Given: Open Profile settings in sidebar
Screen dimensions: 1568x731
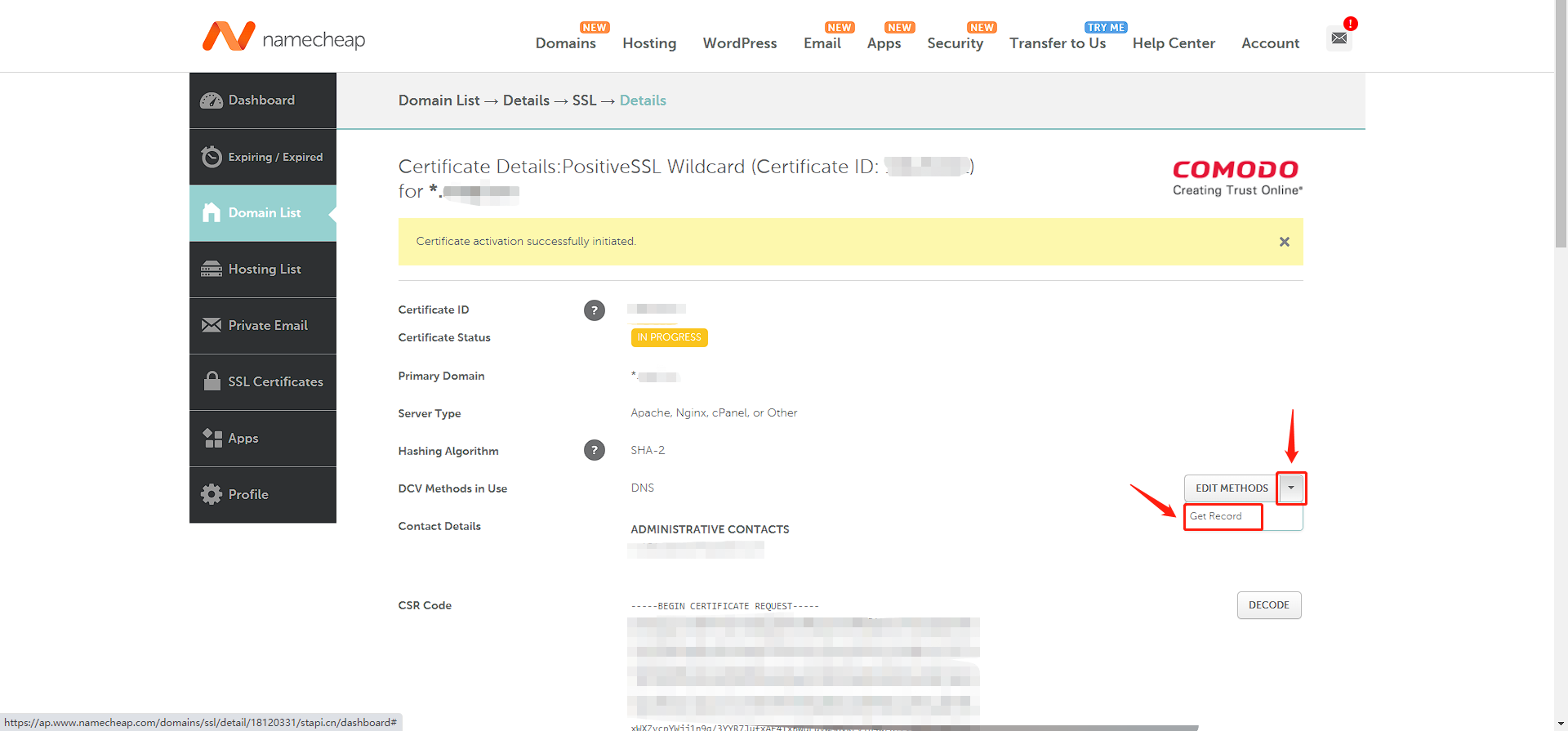Looking at the screenshot, I should click(x=263, y=494).
